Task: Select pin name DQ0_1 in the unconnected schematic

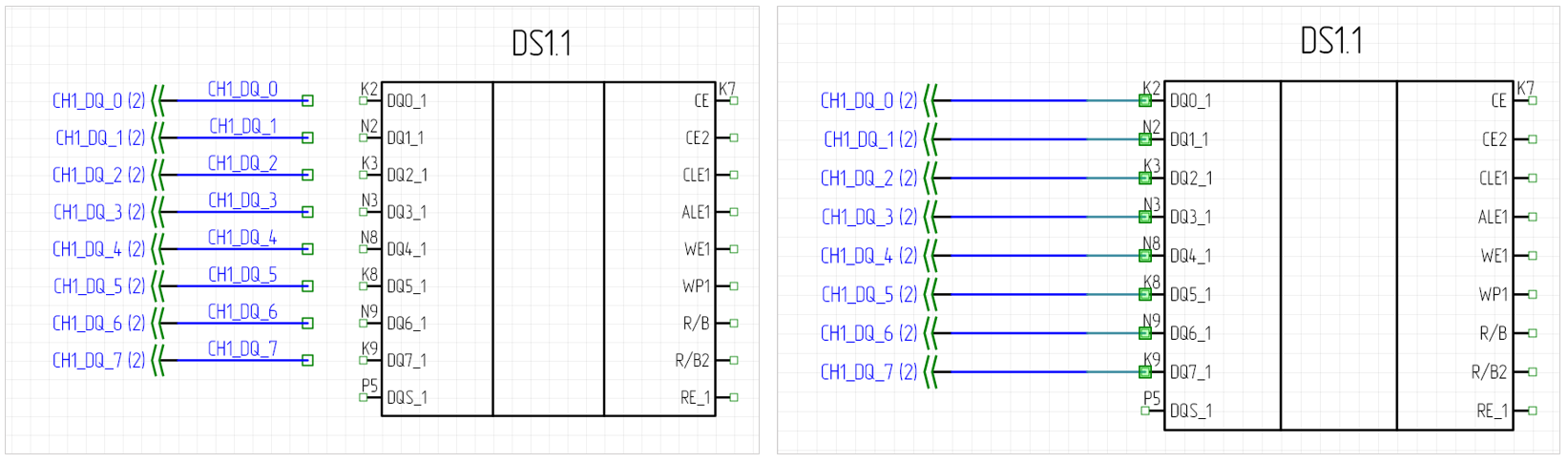Action: coord(407,100)
